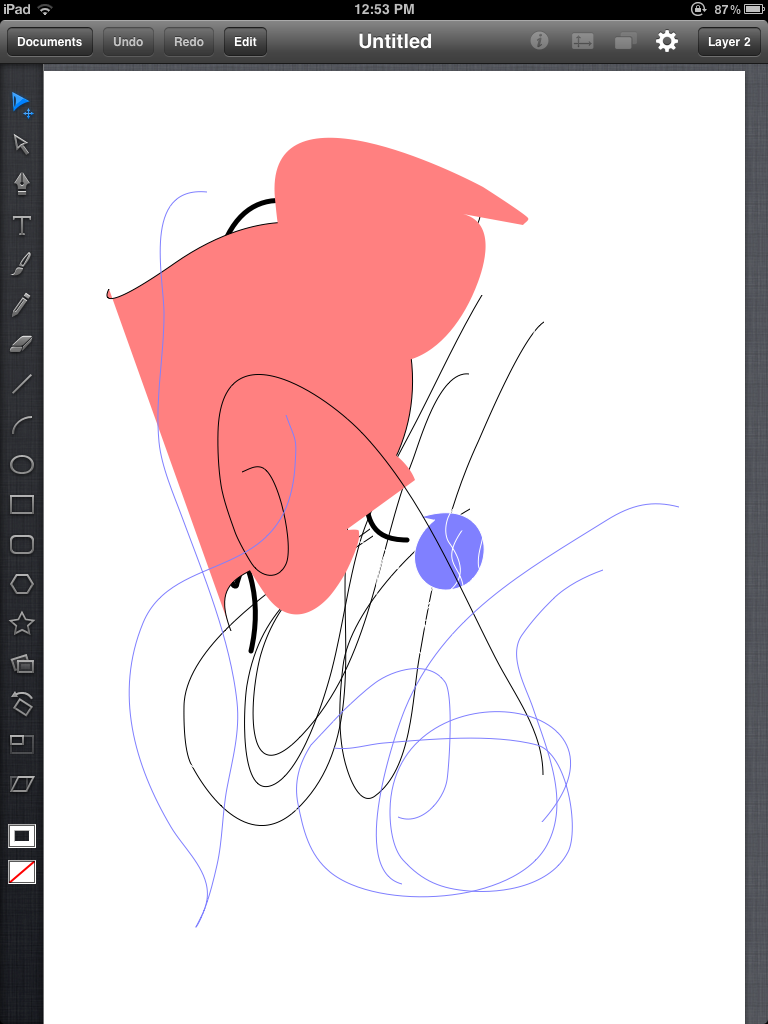Viewport: 768px width, 1024px height.
Task: Pick the Brush tool
Action: click(21, 265)
